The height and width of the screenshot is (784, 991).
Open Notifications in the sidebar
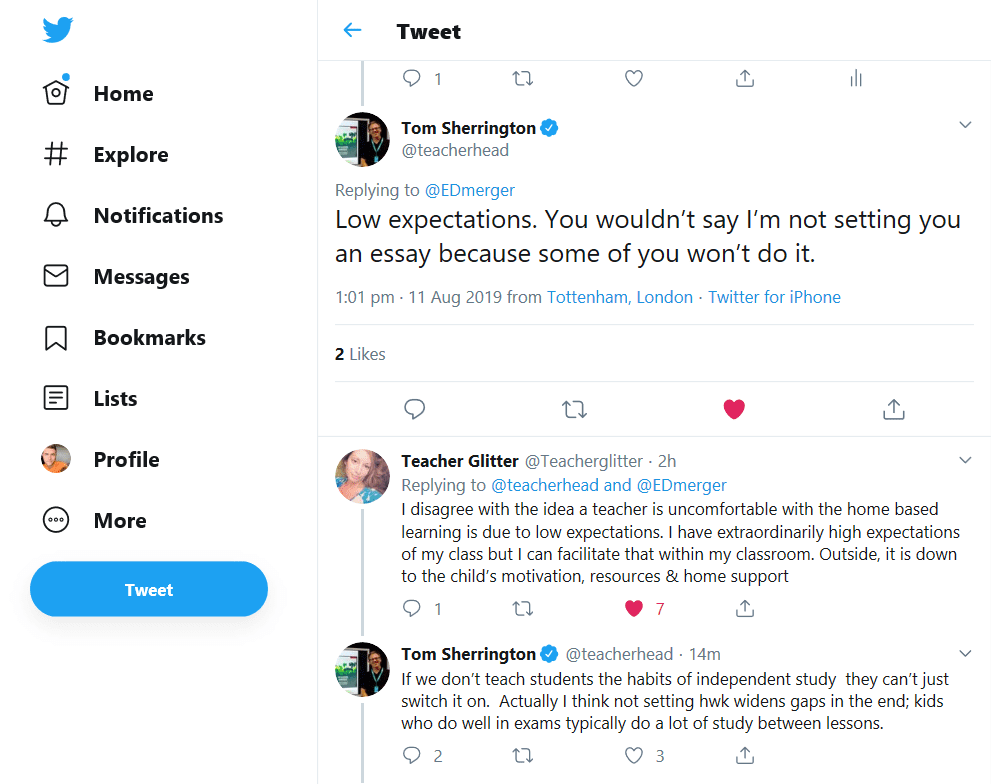pos(158,216)
